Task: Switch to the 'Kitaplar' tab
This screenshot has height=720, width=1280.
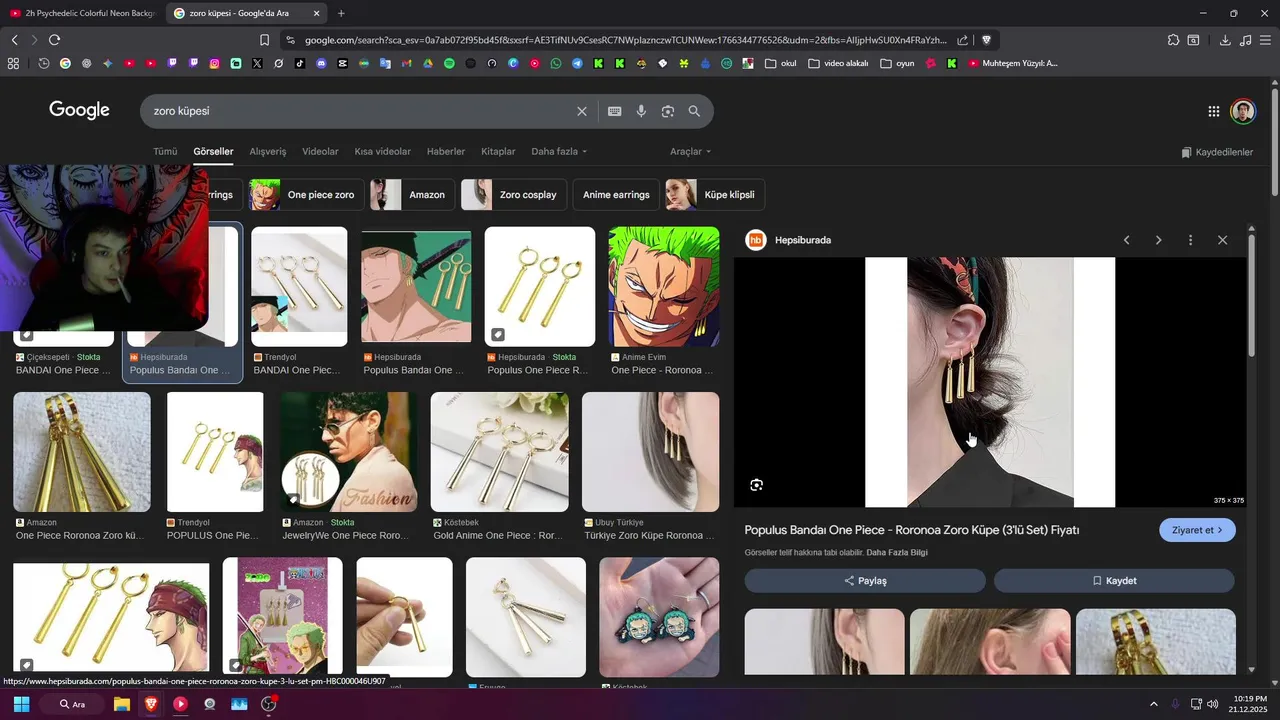Action: (498, 151)
